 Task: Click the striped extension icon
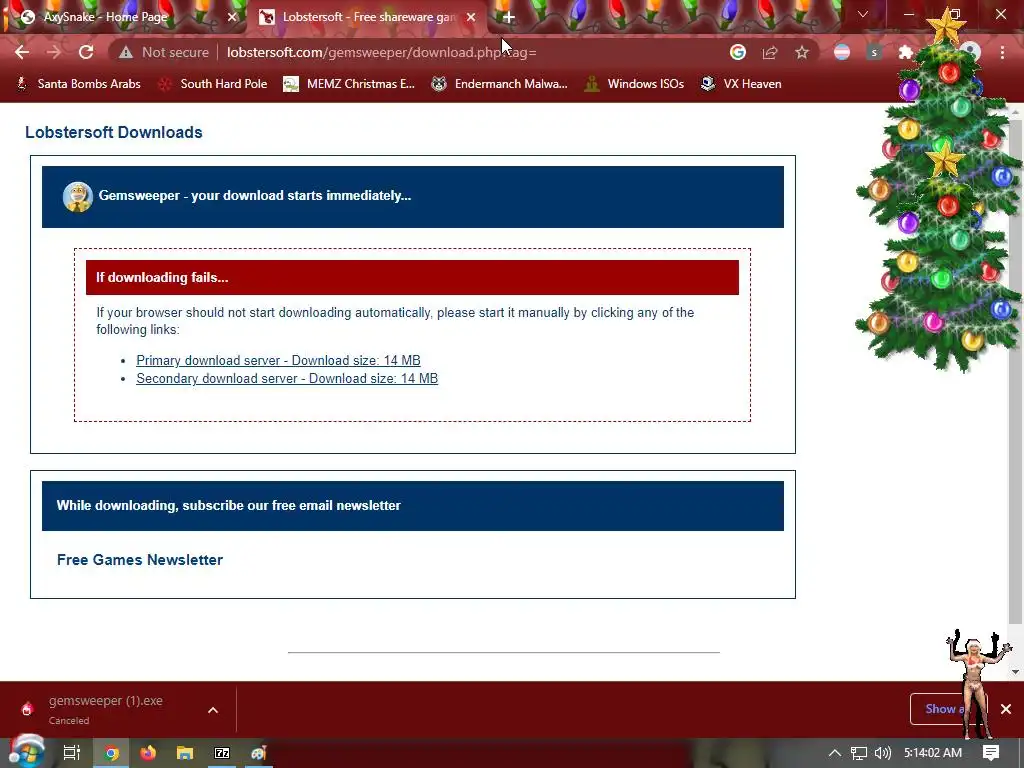tap(842, 52)
